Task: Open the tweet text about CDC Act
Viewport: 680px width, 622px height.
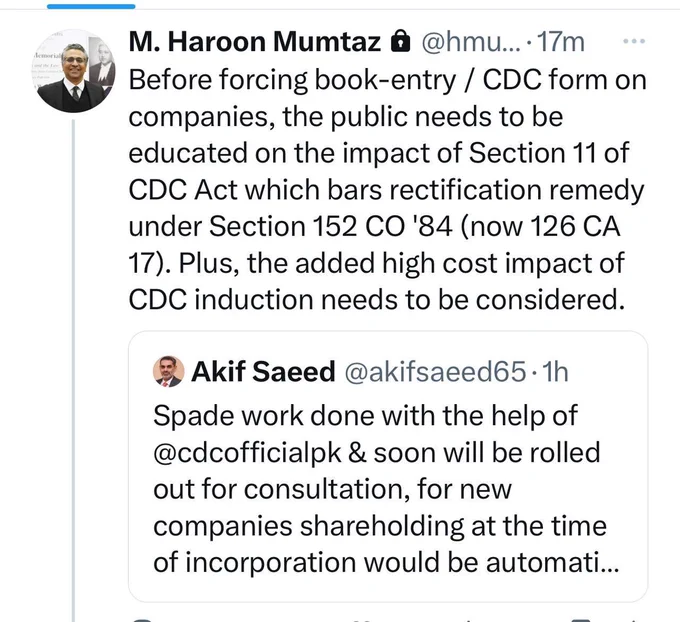Action: pos(387,190)
